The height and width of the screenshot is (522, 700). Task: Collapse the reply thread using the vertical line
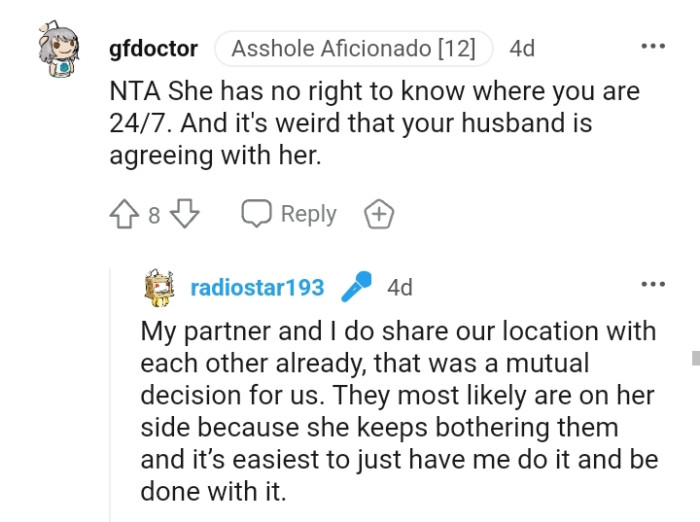pyautogui.click(x=110, y=395)
